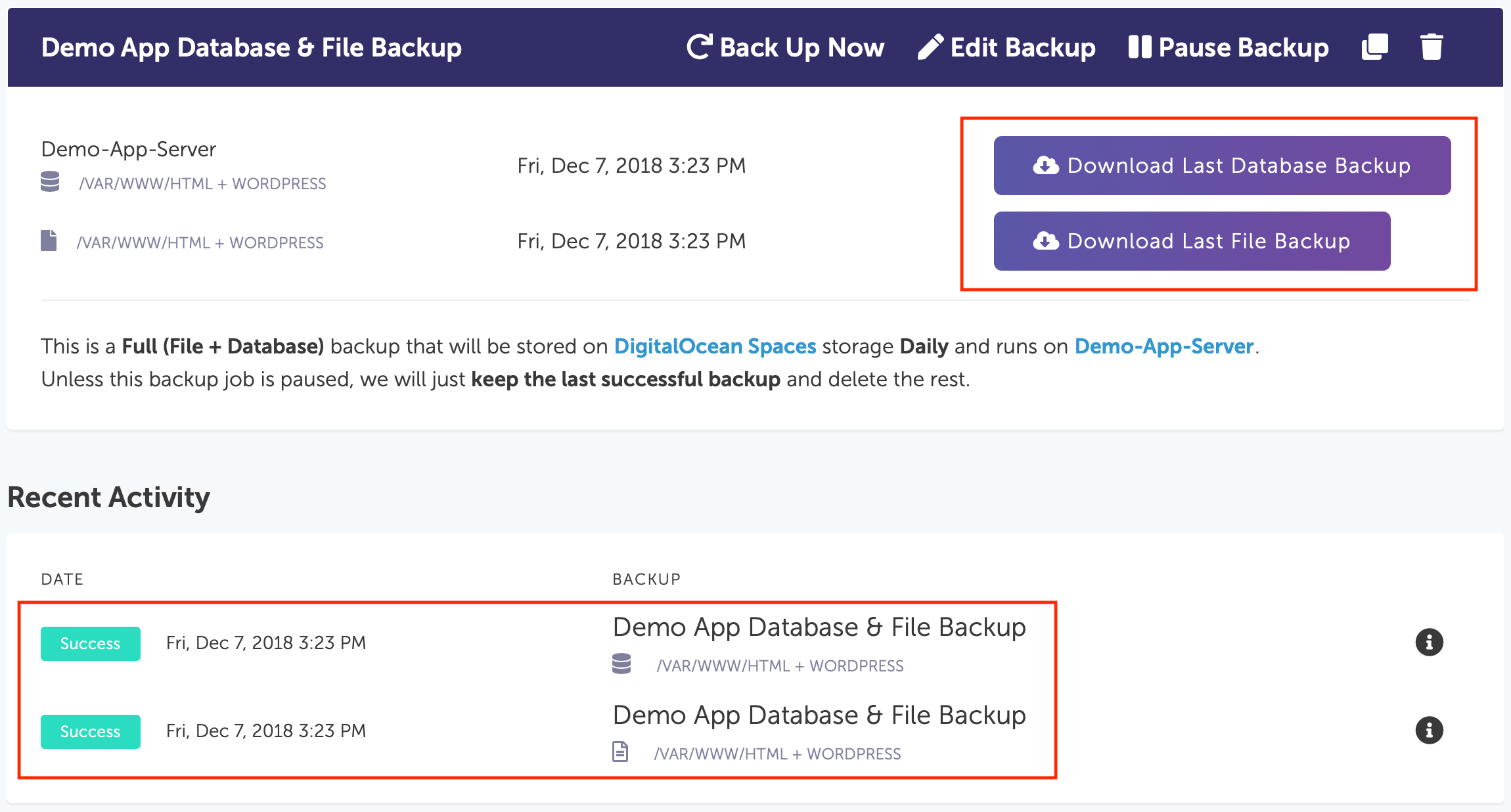This screenshot has height=812, width=1511.
Task: Click the file icon in the backup summary
Action: pos(49,240)
